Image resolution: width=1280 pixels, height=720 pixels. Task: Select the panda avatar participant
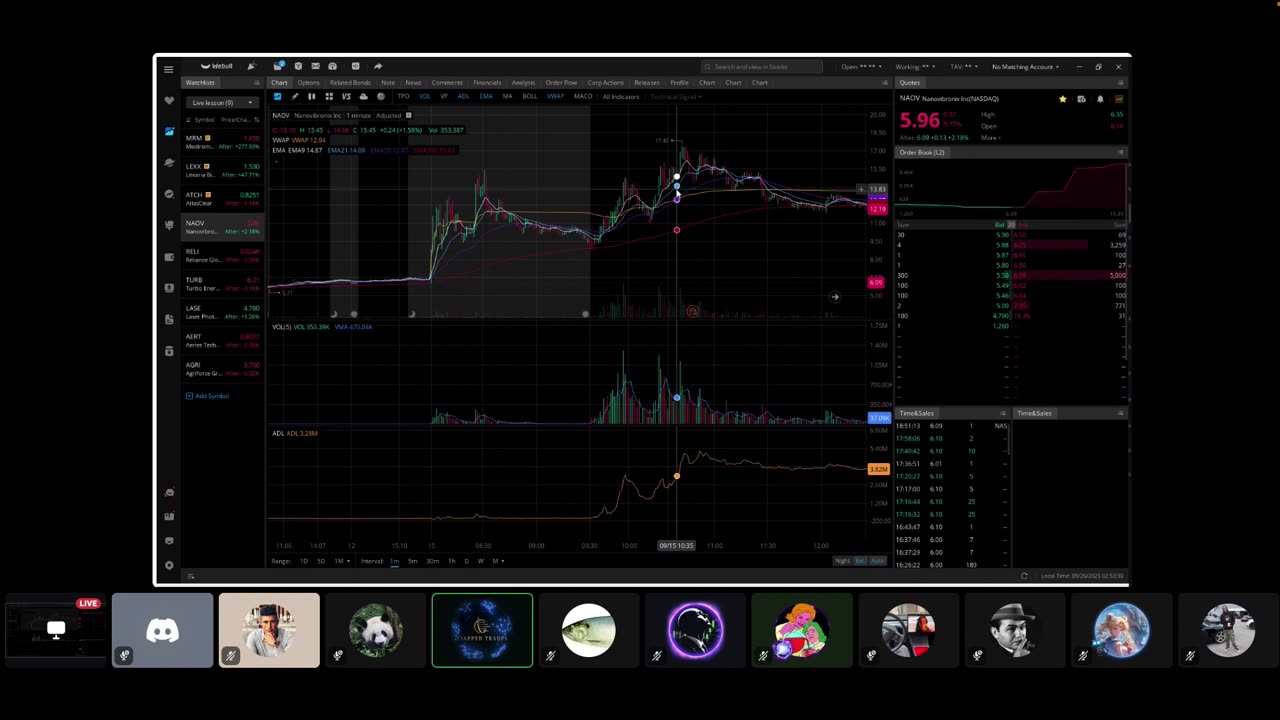[x=375, y=630]
